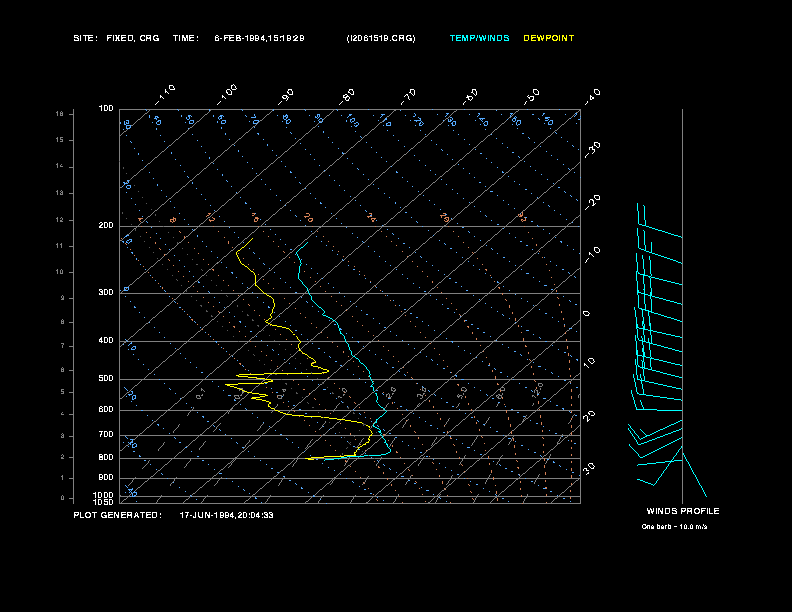The height and width of the screenshot is (612, 792).
Task: Click the -100 isotherm label at top
Action: [x=227, y=95]
